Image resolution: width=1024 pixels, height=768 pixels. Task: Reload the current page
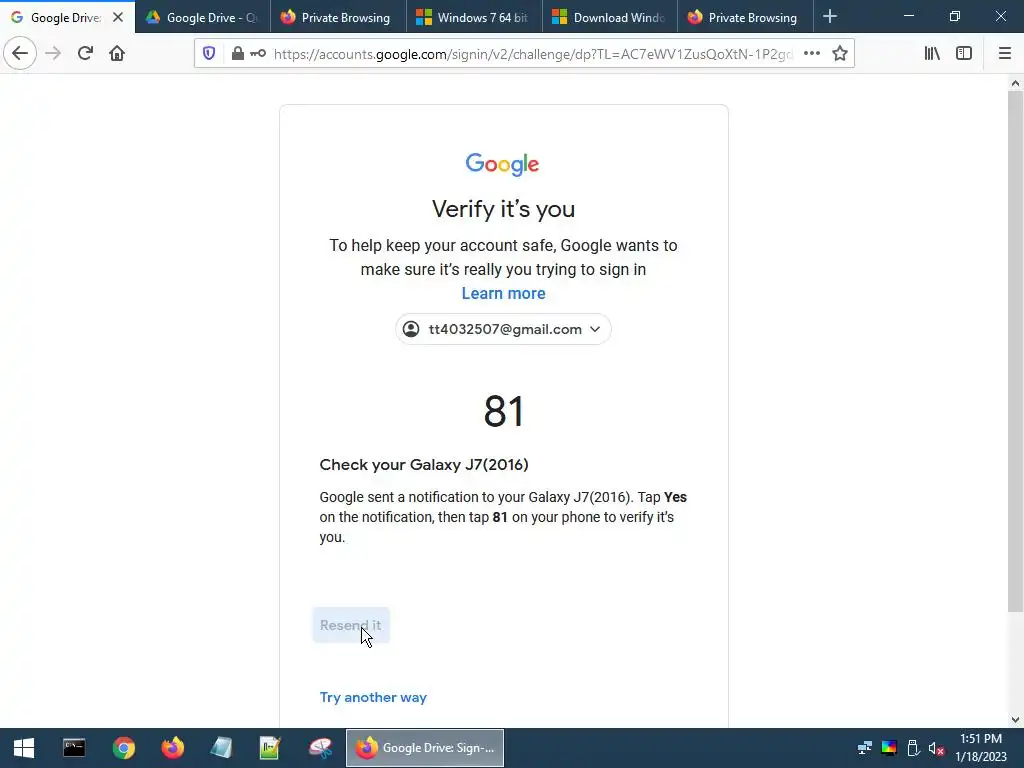[x=85, y=54]
